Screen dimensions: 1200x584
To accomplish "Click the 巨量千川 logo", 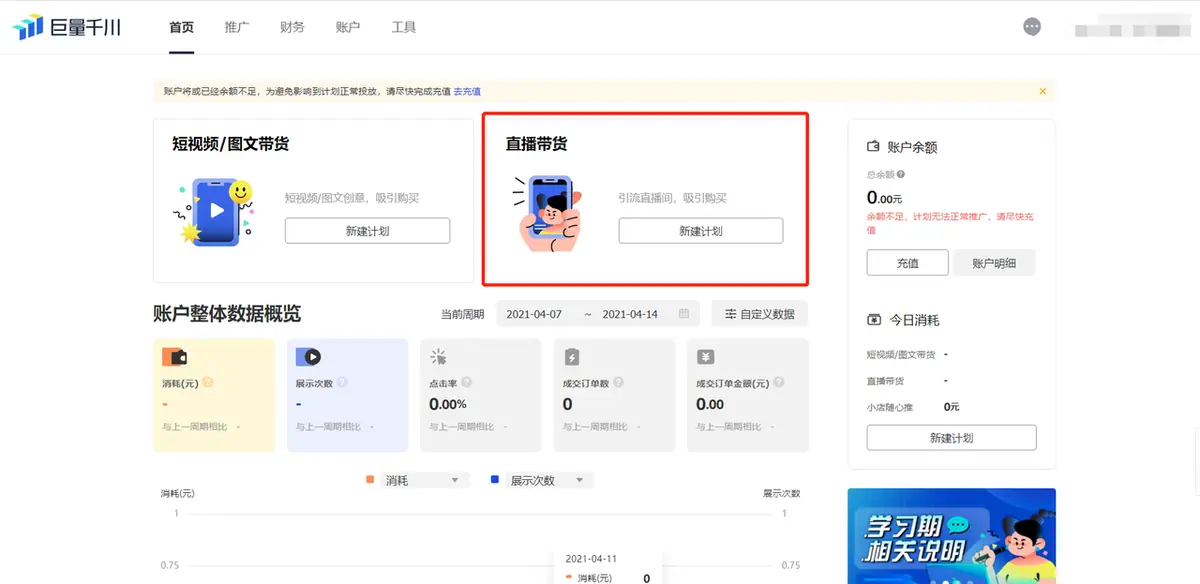I will tap(66, 27).
